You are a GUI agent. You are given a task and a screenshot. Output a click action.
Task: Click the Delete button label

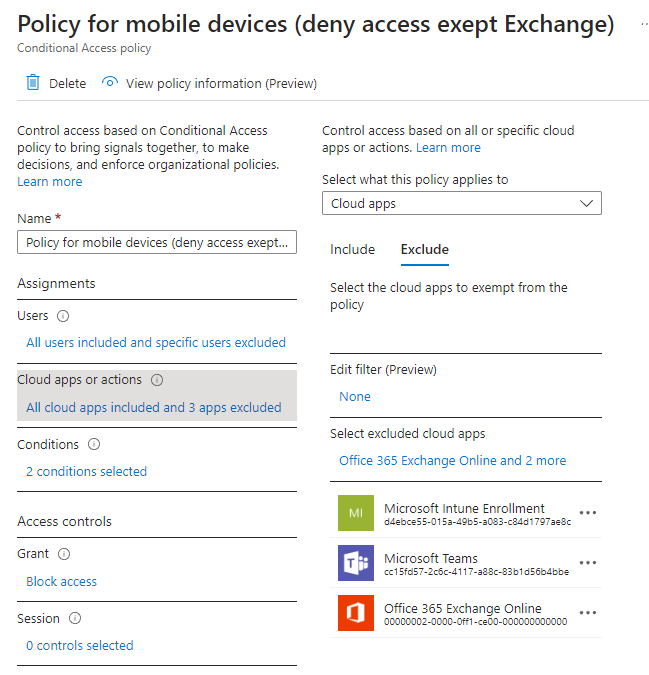pos(68,84)
